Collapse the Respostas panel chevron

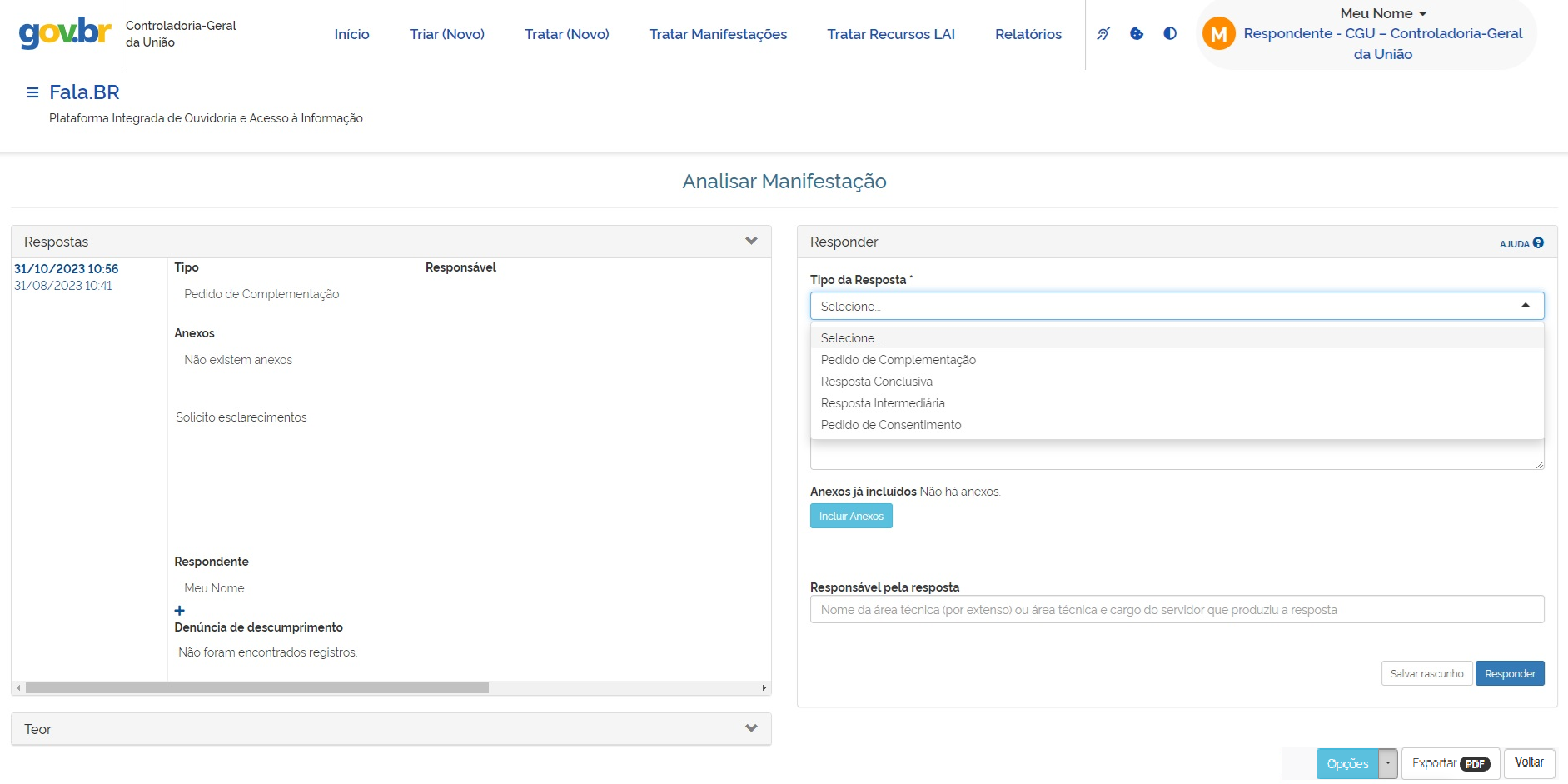[751, 242]
